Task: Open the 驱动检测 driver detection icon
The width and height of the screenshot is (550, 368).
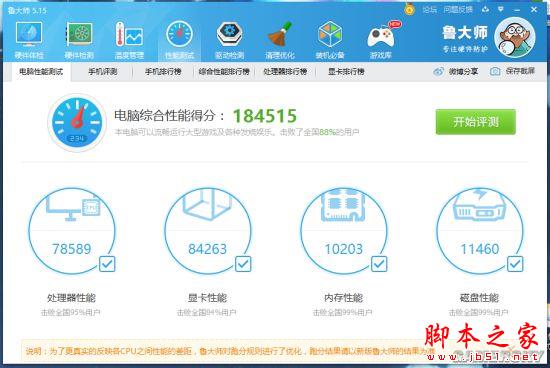Action: tap(229, 34)
